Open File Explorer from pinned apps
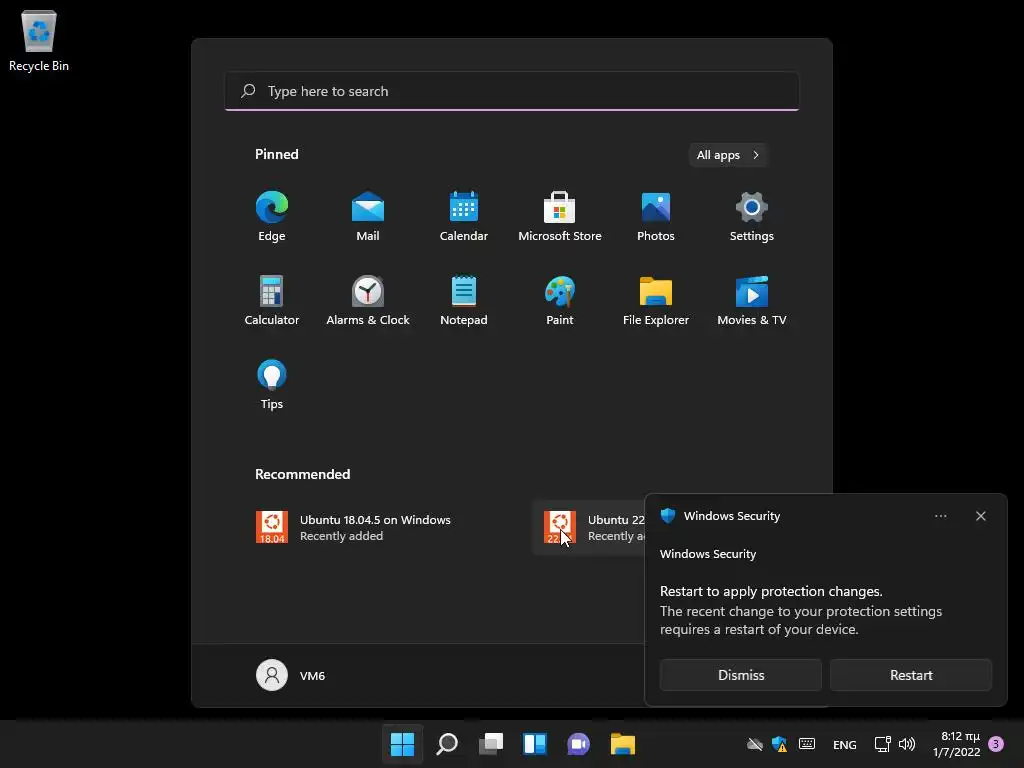The image size is (1024, 768). [x=656, y=300]
